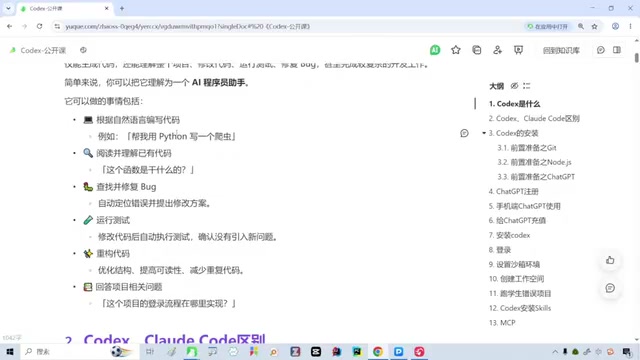Jump to 11. 跑学生错误项目 section
This screenshot has height=360, width=640.
[520, 293]
